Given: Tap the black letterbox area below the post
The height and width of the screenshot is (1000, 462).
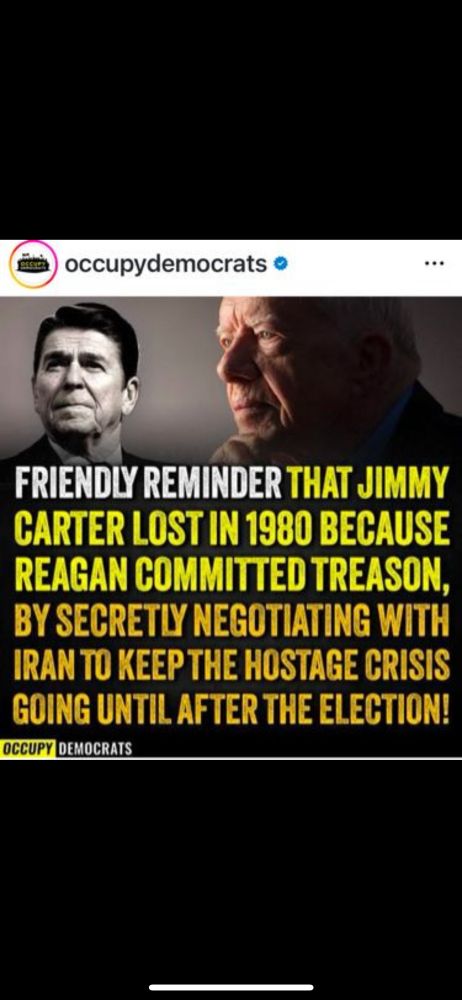Looking at the screenshot, I should (x=231, y=867).
